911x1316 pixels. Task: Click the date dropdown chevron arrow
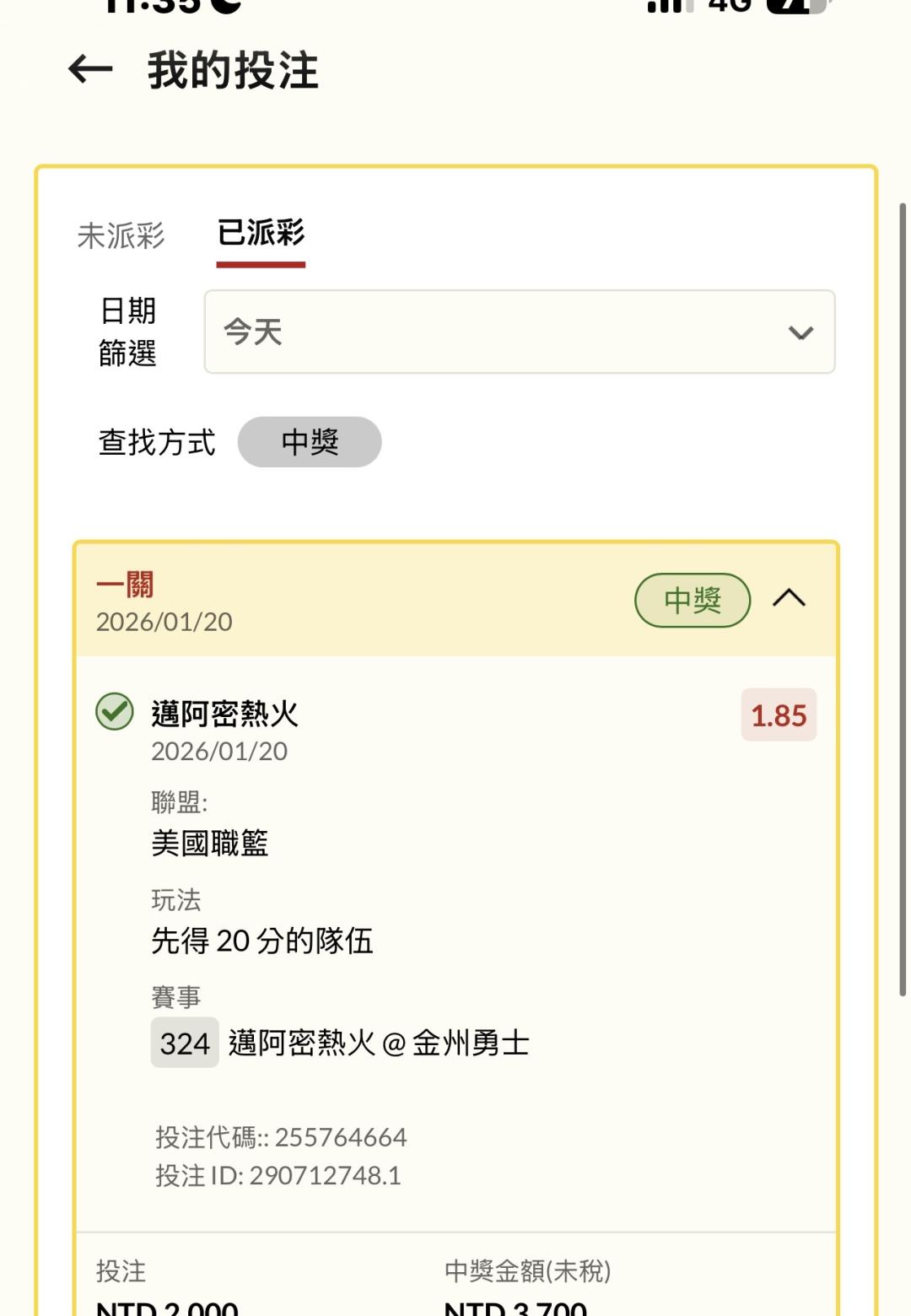click(x=800, y=332)
